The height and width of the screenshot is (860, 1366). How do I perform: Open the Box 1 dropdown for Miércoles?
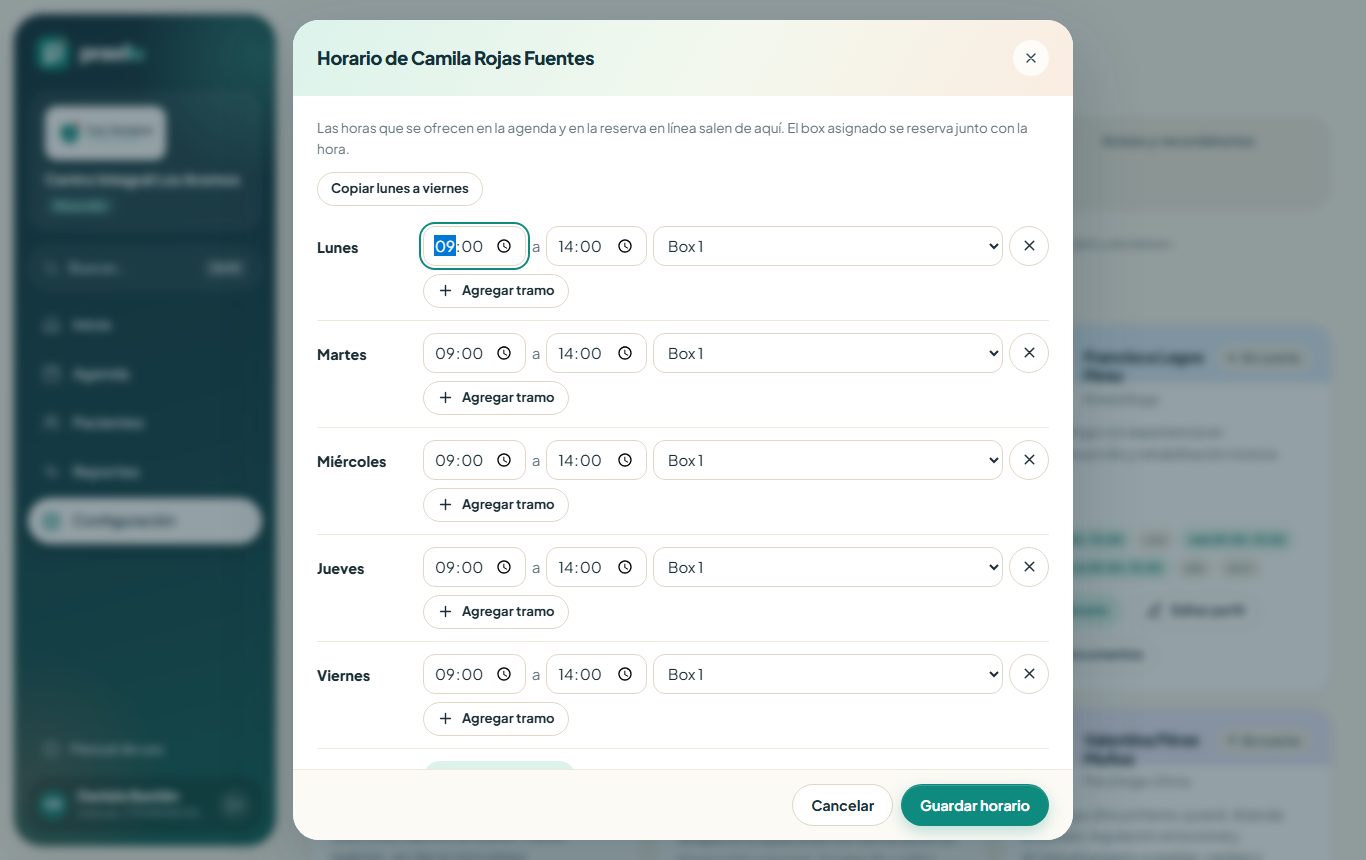point(828,460)
